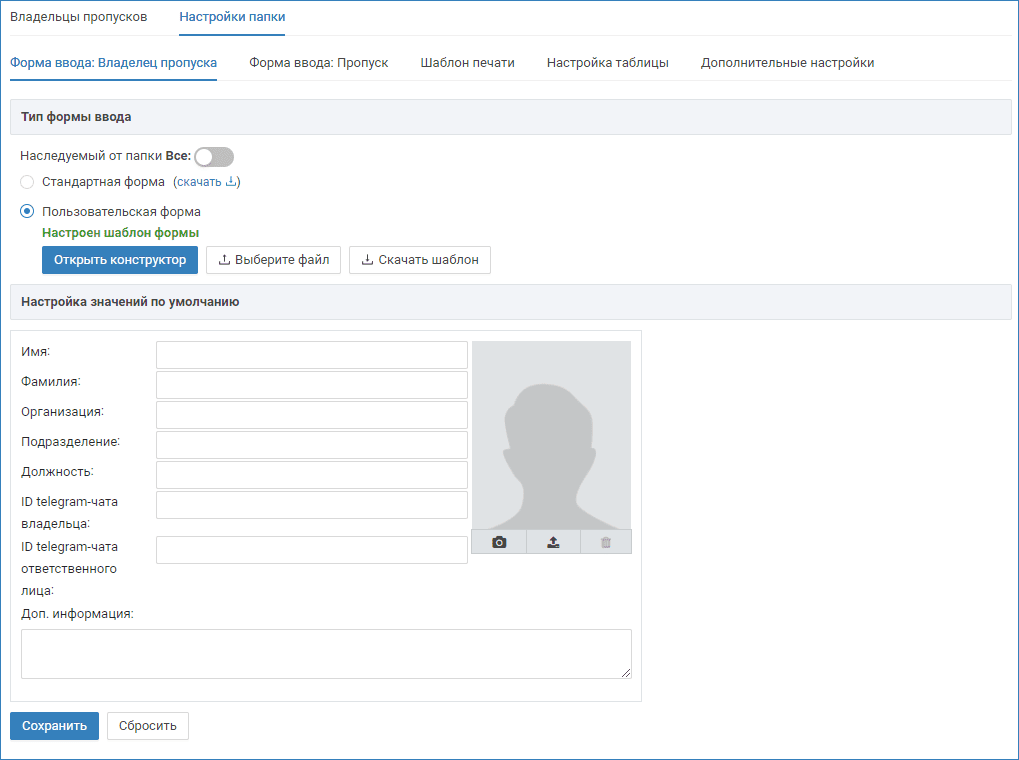The height and width of the screenshot is (760, 1019).
Task: Go to the Настройка таблицы tab
Action: (607, 62)
